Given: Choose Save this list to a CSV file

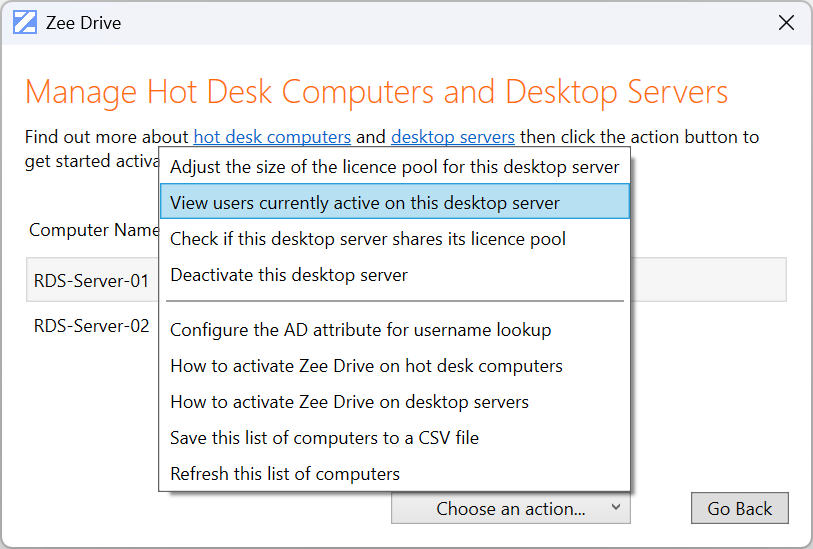Looking at the screenshot, I should pyautogui.click(x=324, y=438).
